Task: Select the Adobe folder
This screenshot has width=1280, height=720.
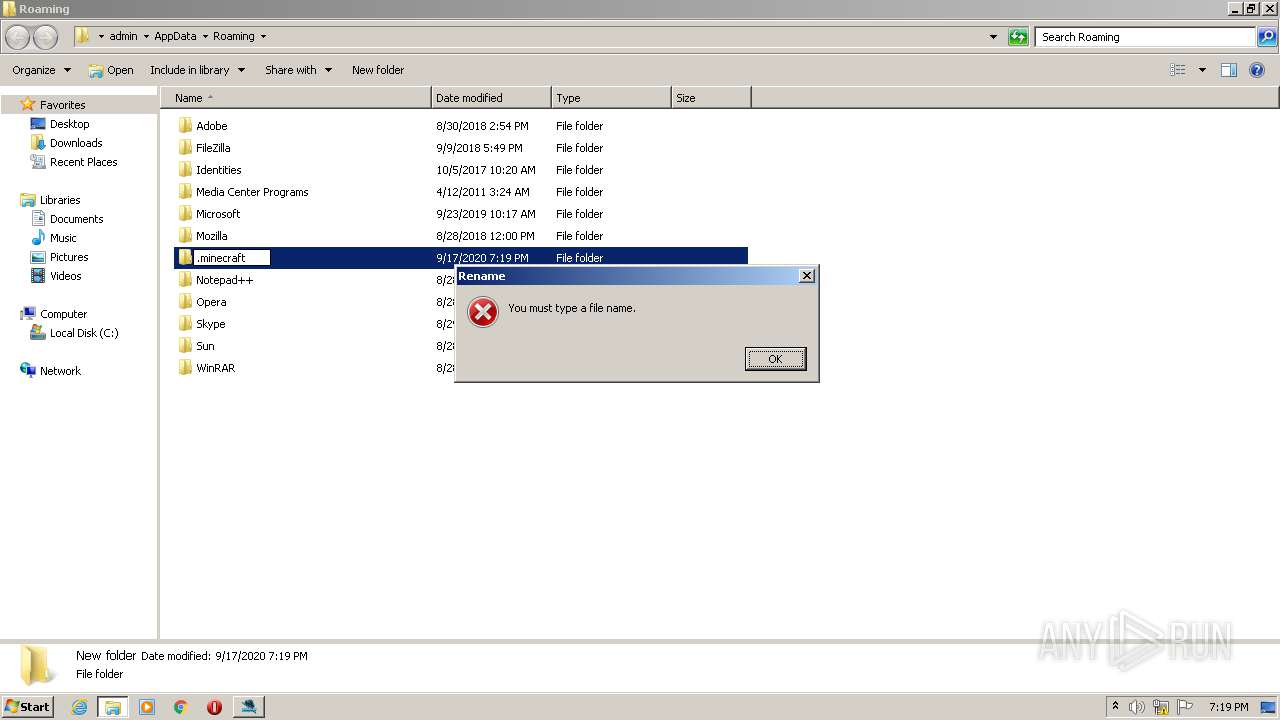Action: pyautogui.click(x=212, y=126)
